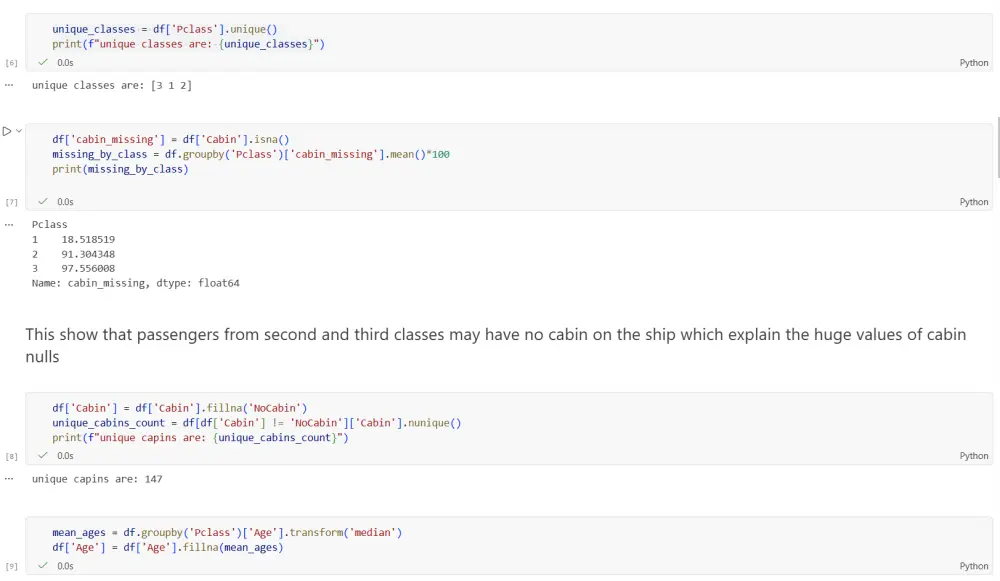Click execution count [8] label
This screenshot has height=581, width=1000.
click(x=11, y=456)
